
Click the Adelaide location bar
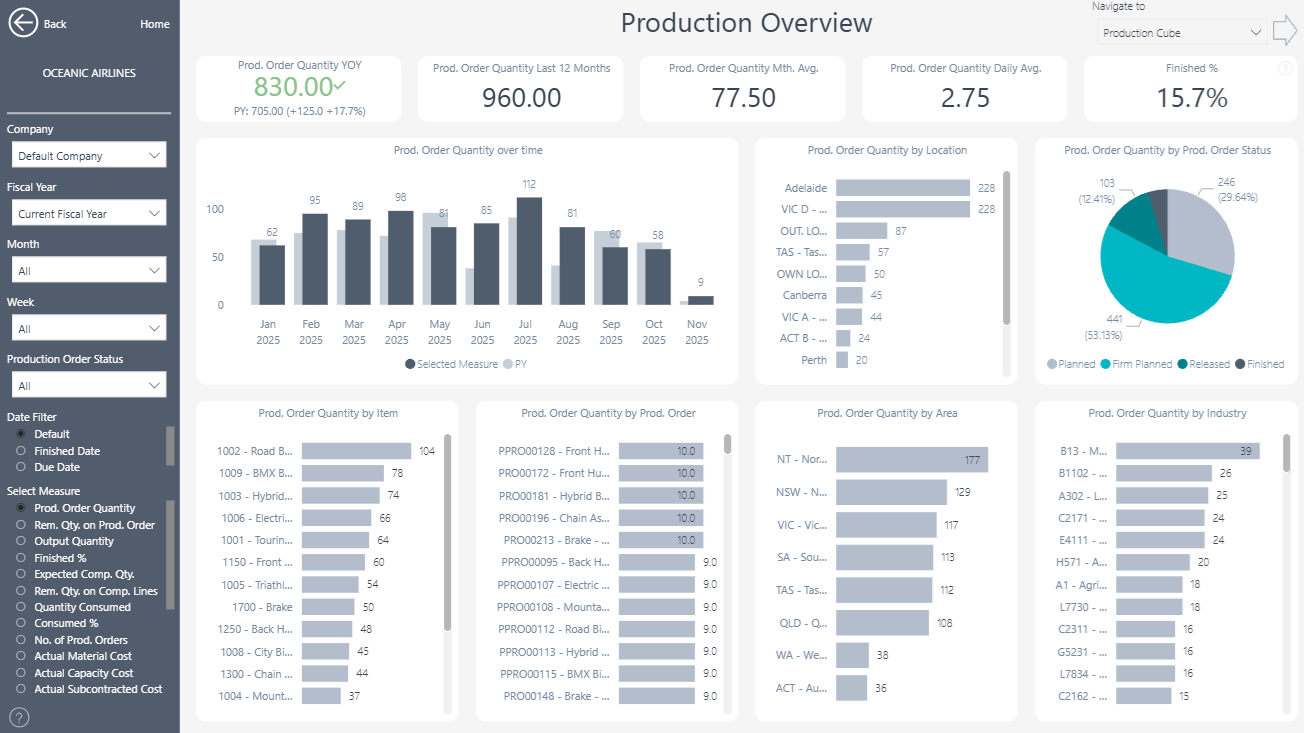pos(902,188)
